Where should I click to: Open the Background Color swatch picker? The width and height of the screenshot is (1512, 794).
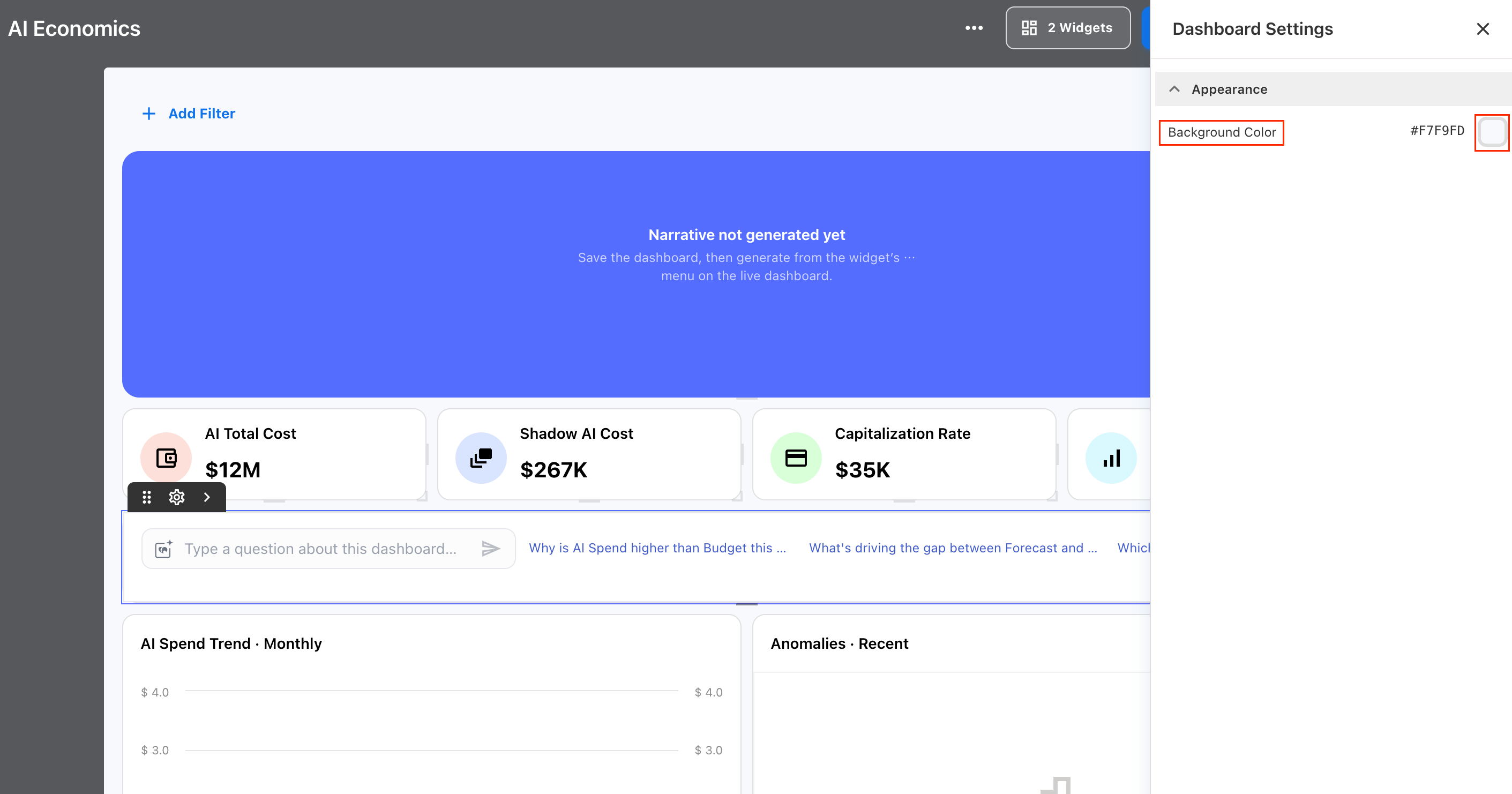[x=1492, y=131]
